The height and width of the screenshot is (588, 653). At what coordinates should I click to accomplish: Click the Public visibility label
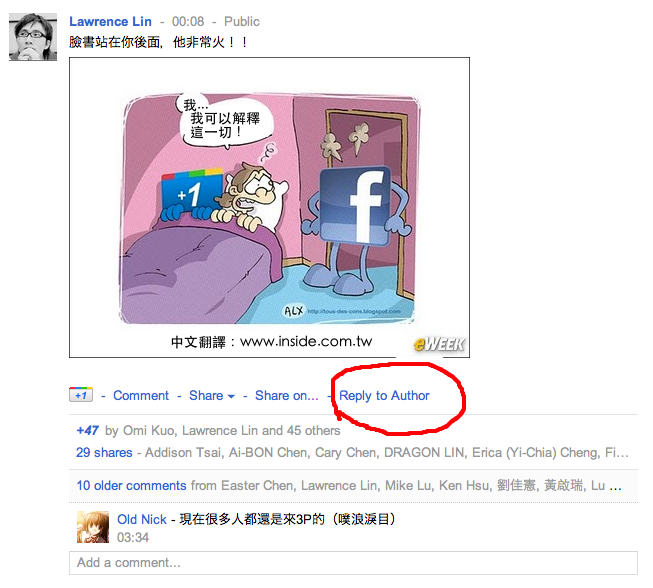tap(242, 21)
